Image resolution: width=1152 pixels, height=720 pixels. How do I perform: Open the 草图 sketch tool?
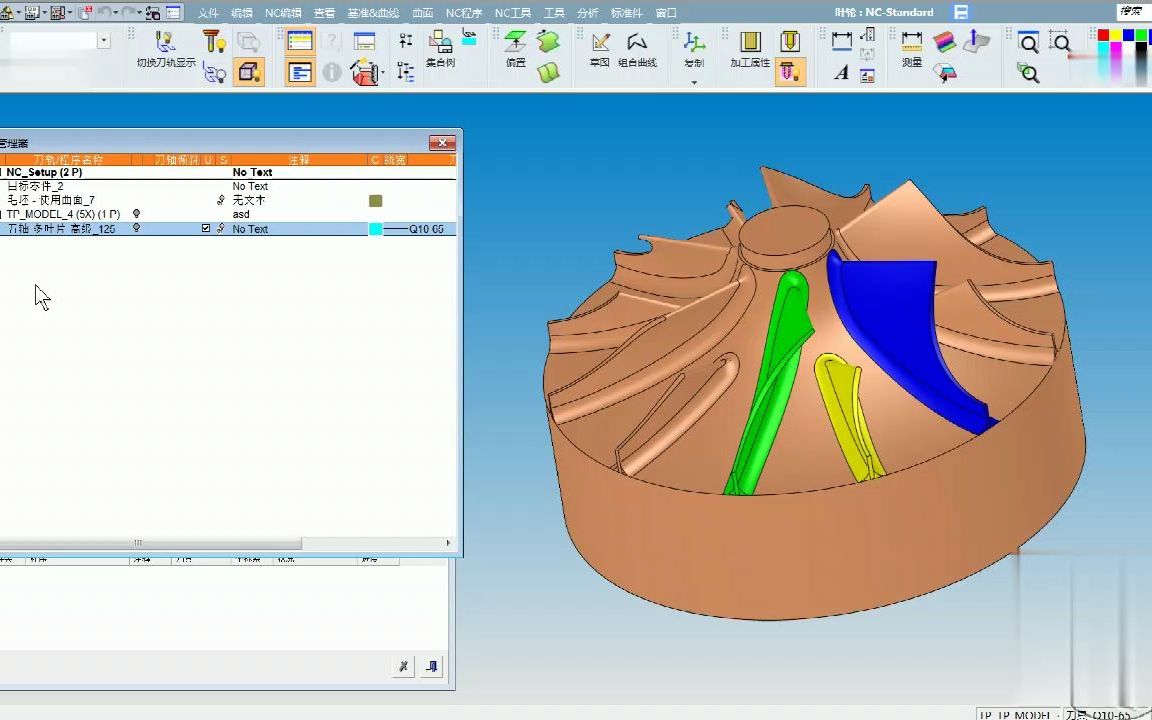point(600,43)
